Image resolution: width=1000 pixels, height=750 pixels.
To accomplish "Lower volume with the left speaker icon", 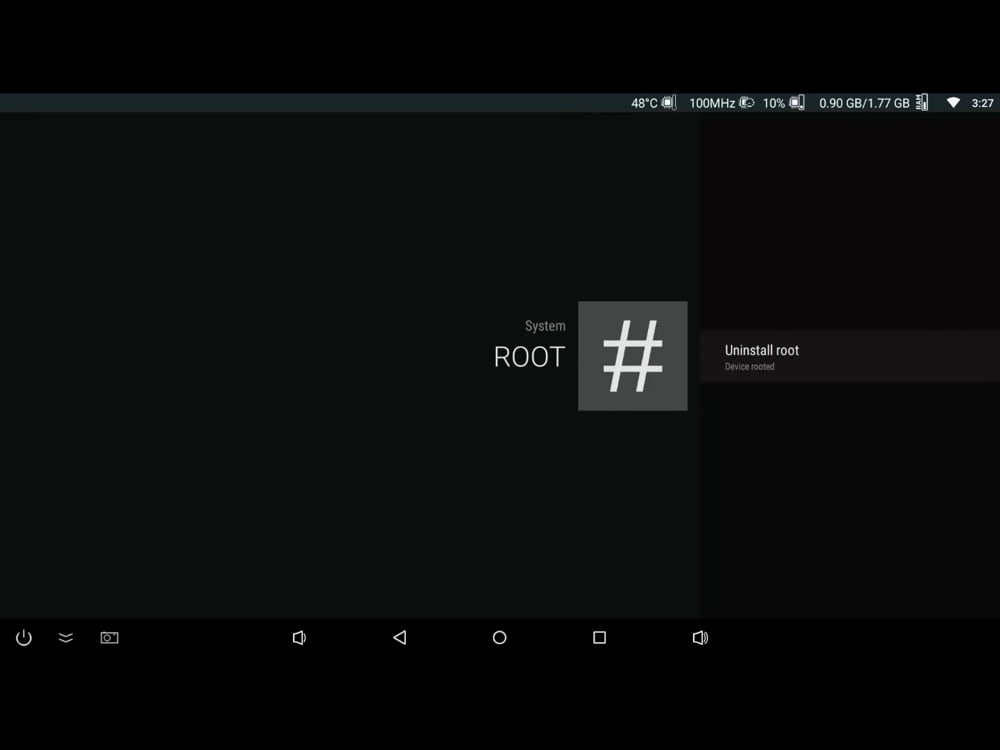I will tap(299, 637).
